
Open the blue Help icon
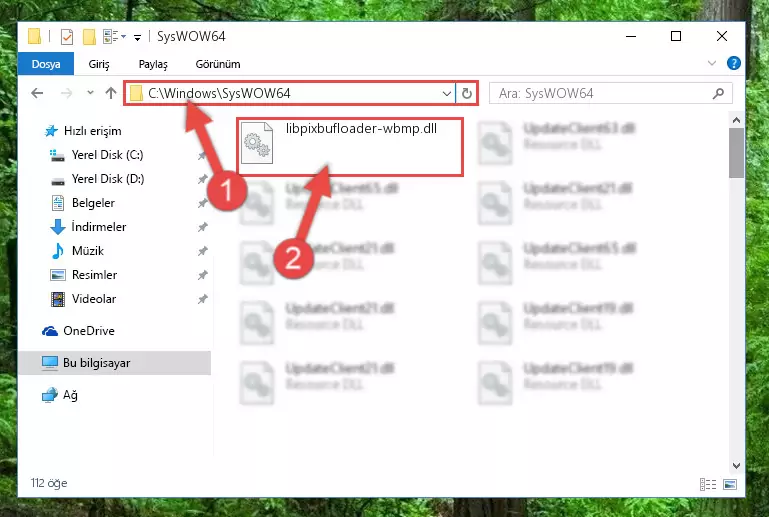click(734, 63)
